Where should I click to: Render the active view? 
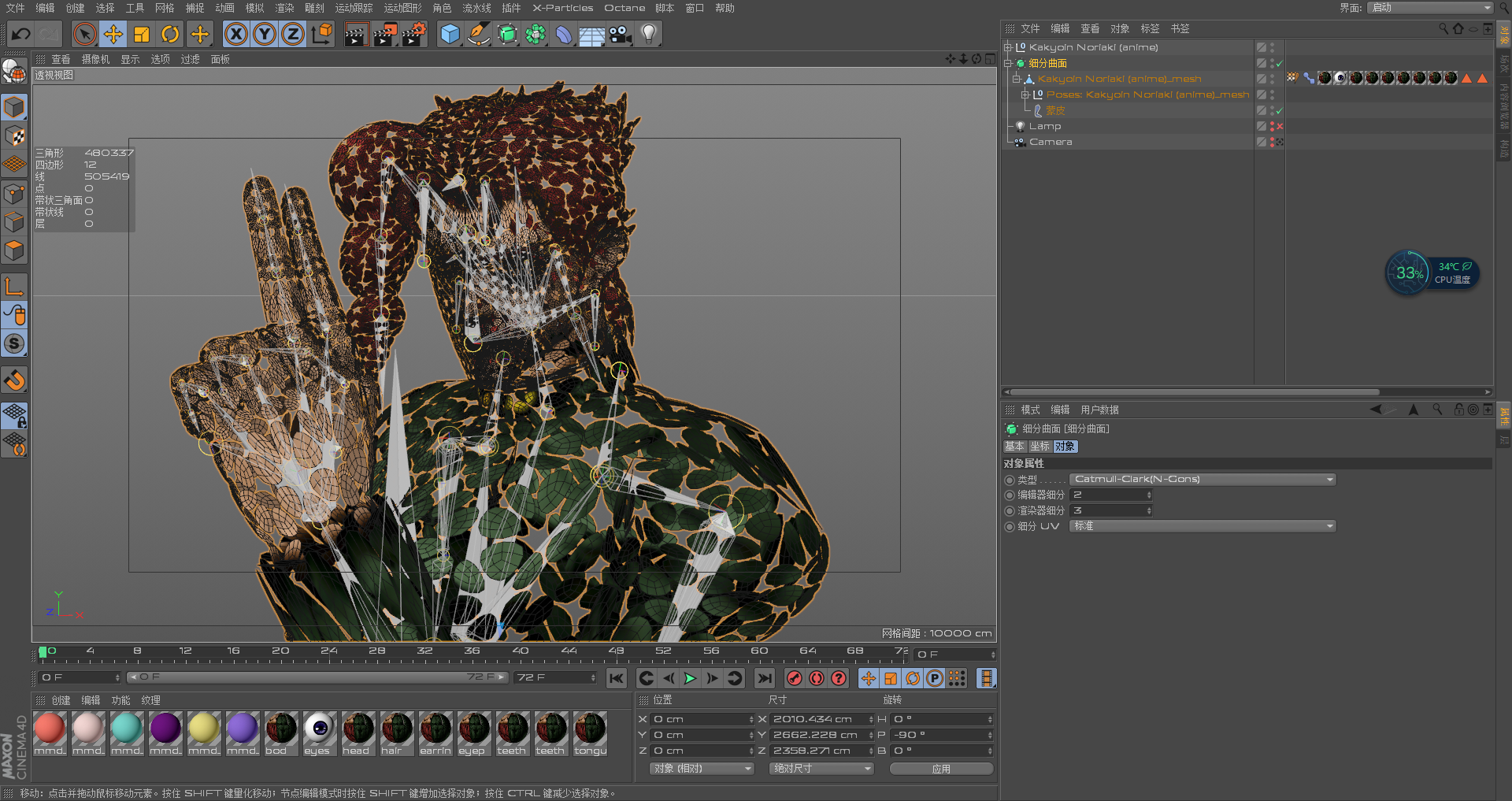pyautogui.click(x=356, y=34)
